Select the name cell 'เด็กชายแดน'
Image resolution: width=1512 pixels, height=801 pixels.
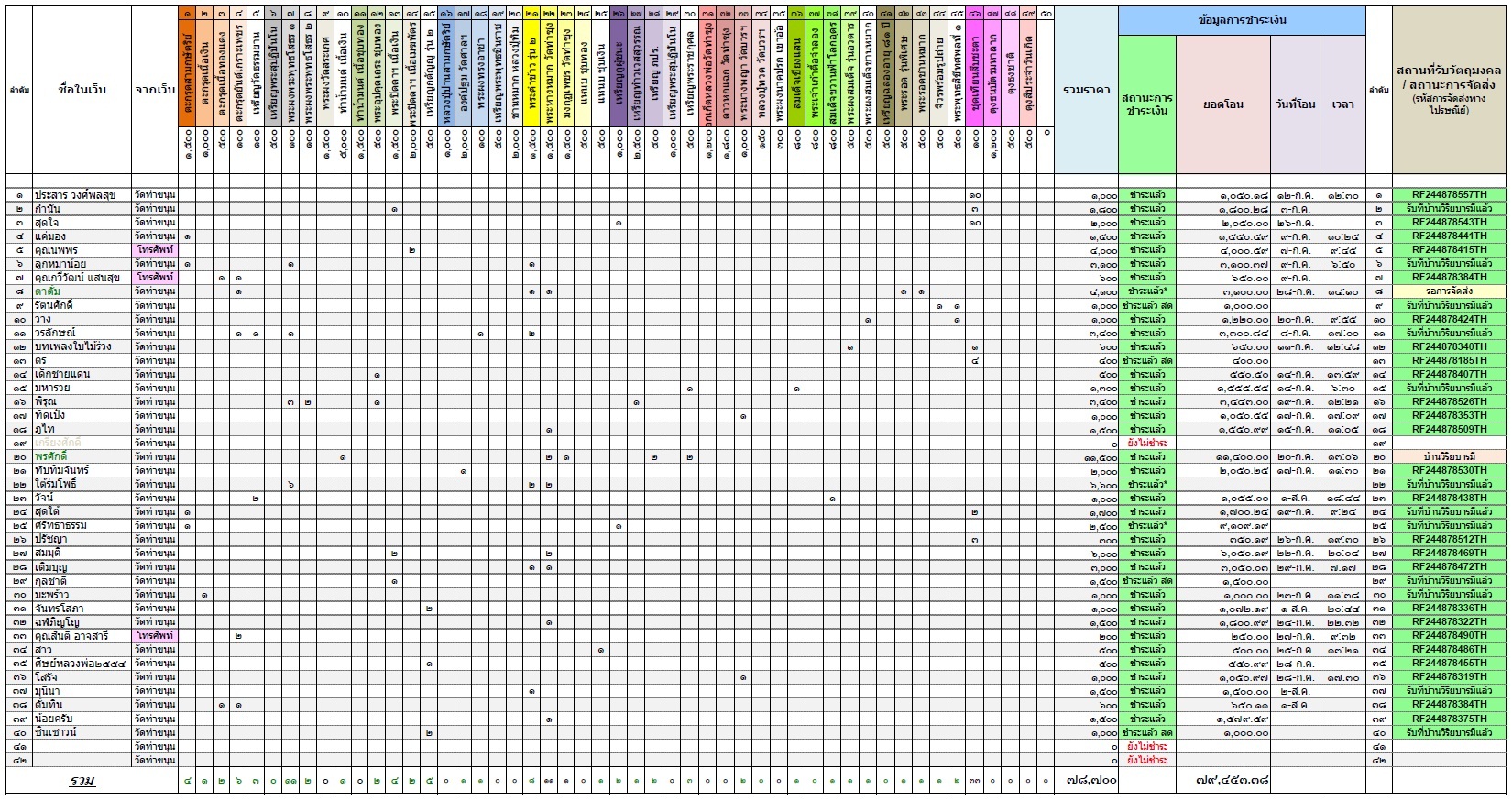pyautogui.click(x=82, y=374)
